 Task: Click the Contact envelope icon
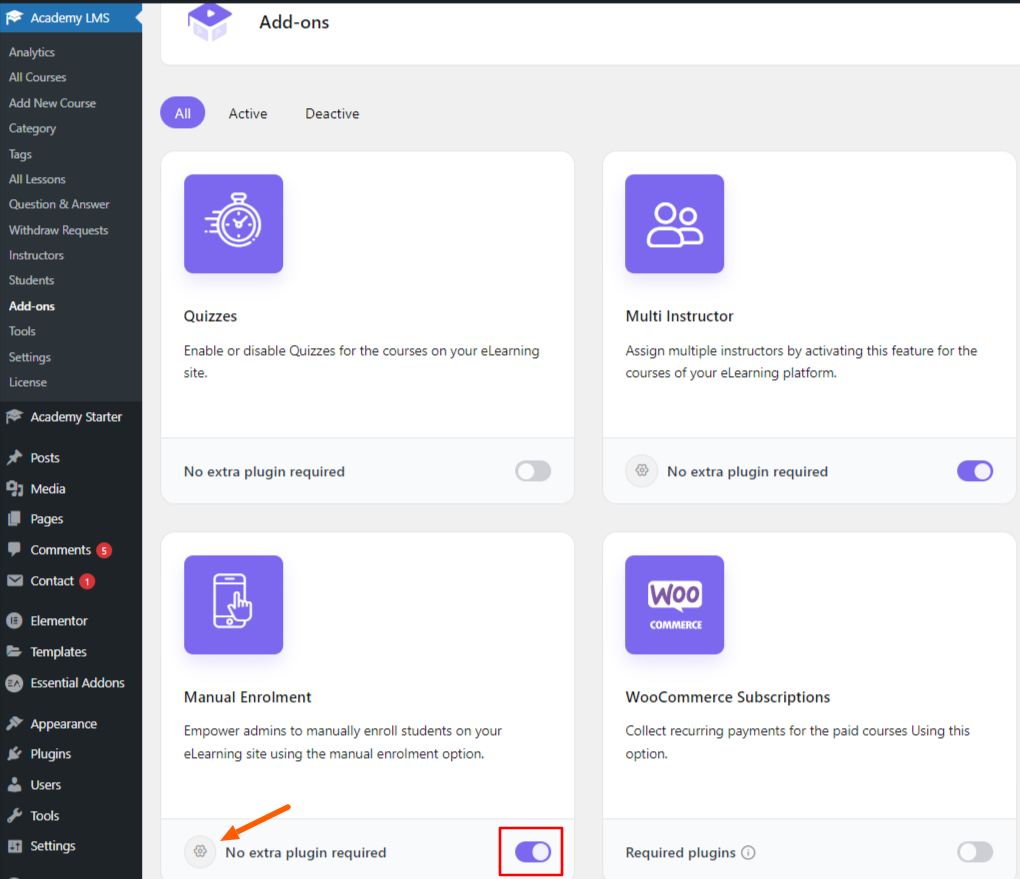14,580
